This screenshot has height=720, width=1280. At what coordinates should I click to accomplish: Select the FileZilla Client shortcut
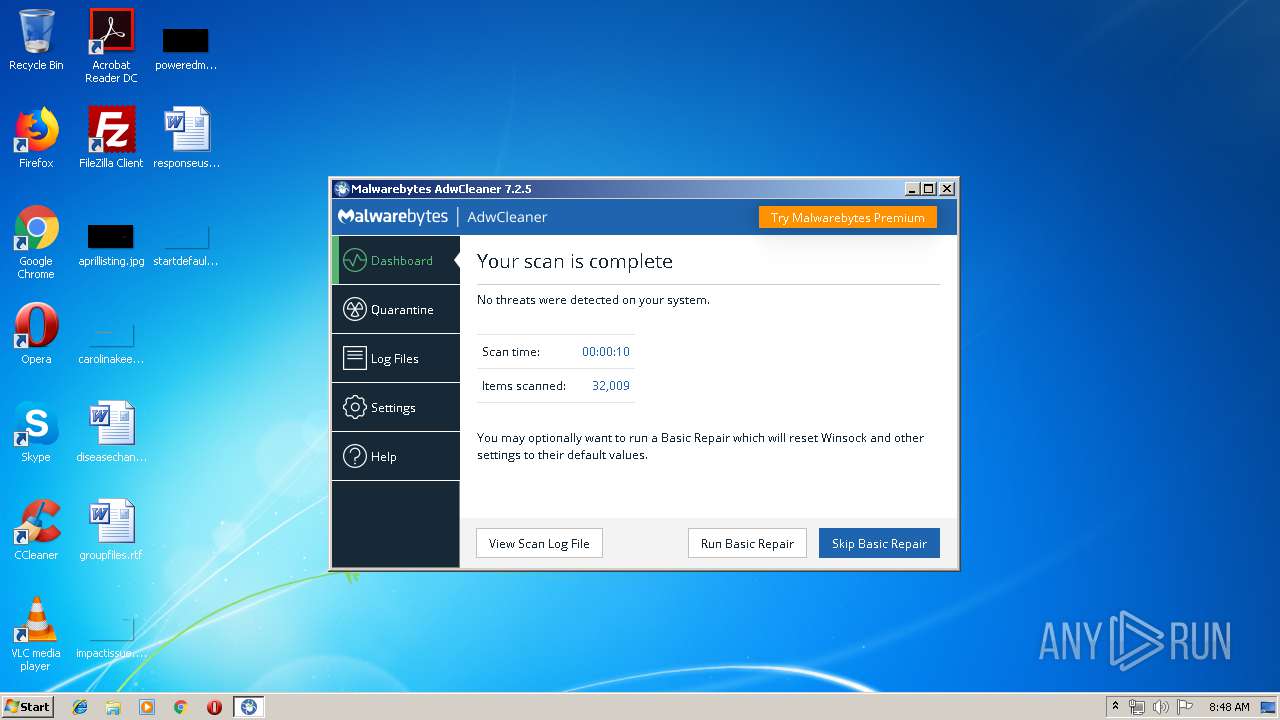pyautogui.click(x=111, y=138)
